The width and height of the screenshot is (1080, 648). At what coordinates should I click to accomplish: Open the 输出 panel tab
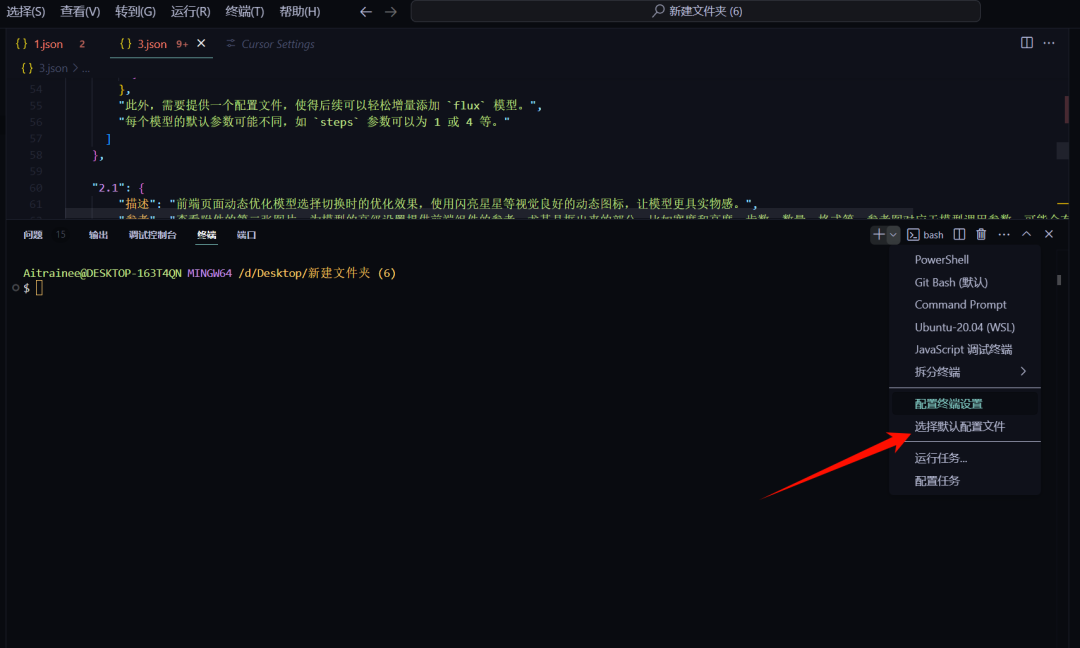tap(98, 235)
